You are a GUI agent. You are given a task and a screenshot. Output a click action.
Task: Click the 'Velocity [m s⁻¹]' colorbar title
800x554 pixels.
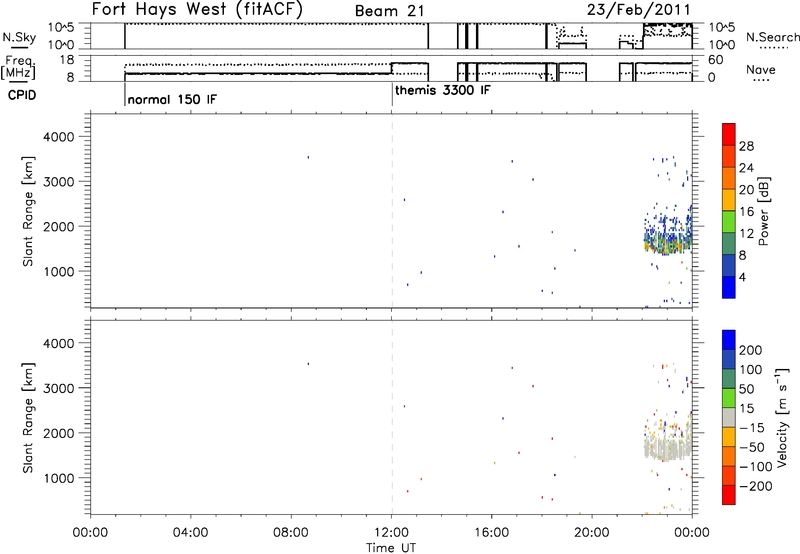click(x=782, y=417)
